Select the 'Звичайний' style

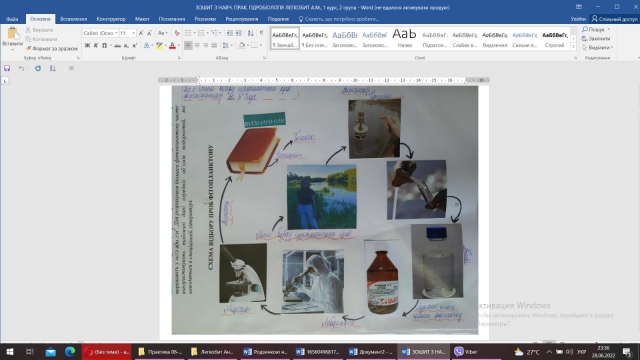click(285, 39)
